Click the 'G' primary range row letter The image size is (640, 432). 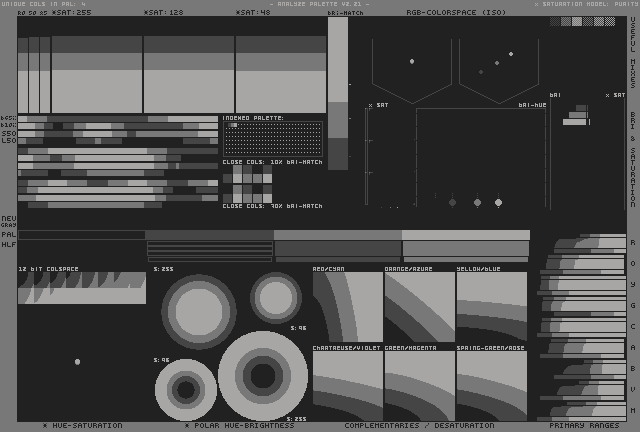pos(633,305)
